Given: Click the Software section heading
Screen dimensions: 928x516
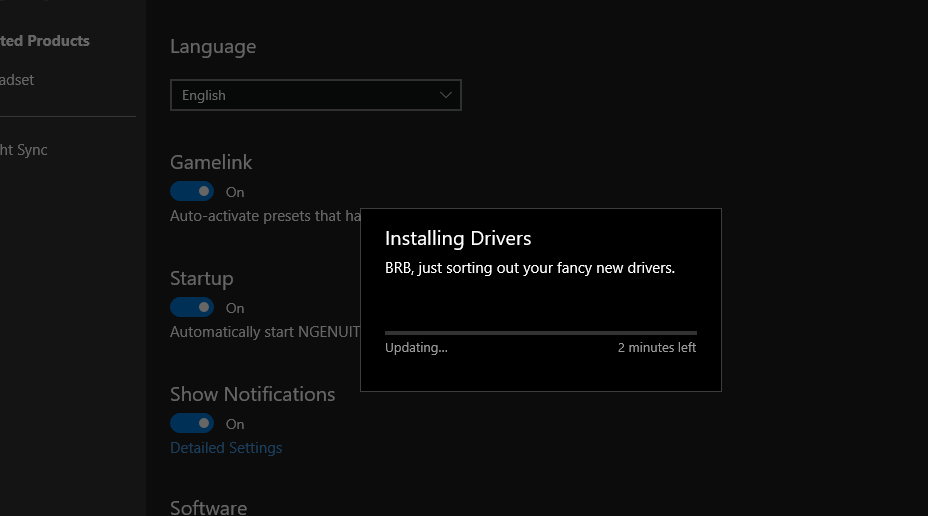Looking at the screenshot, I should coord(208,507).
